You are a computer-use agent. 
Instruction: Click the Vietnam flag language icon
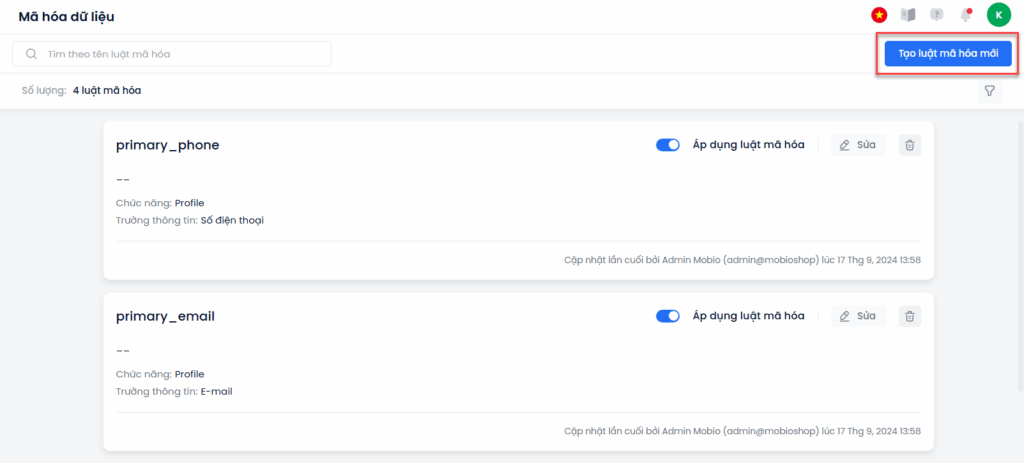879,14
